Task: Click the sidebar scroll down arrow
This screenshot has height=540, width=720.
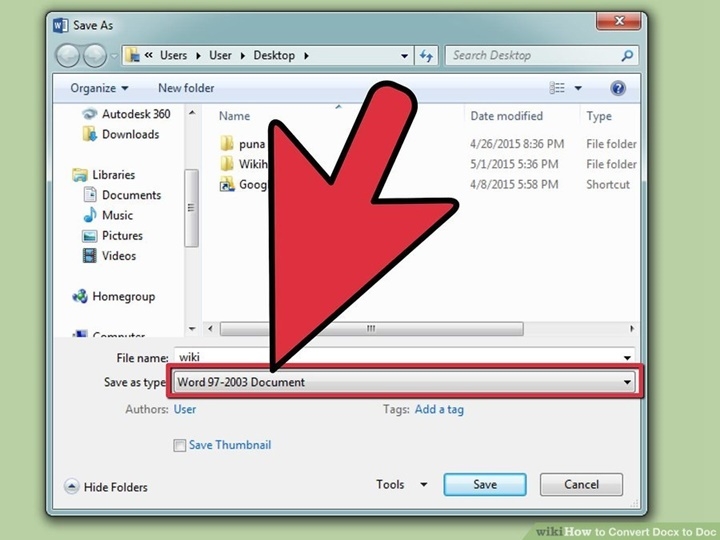Action: point(192,329)
